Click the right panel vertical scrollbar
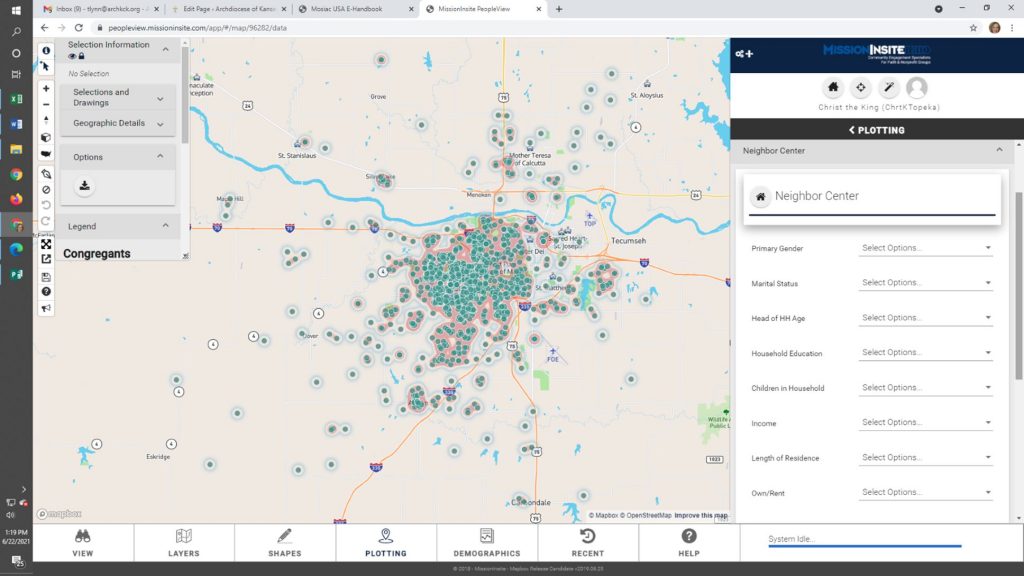Screen dimensions: 1024x576 tap(1019, 286)
